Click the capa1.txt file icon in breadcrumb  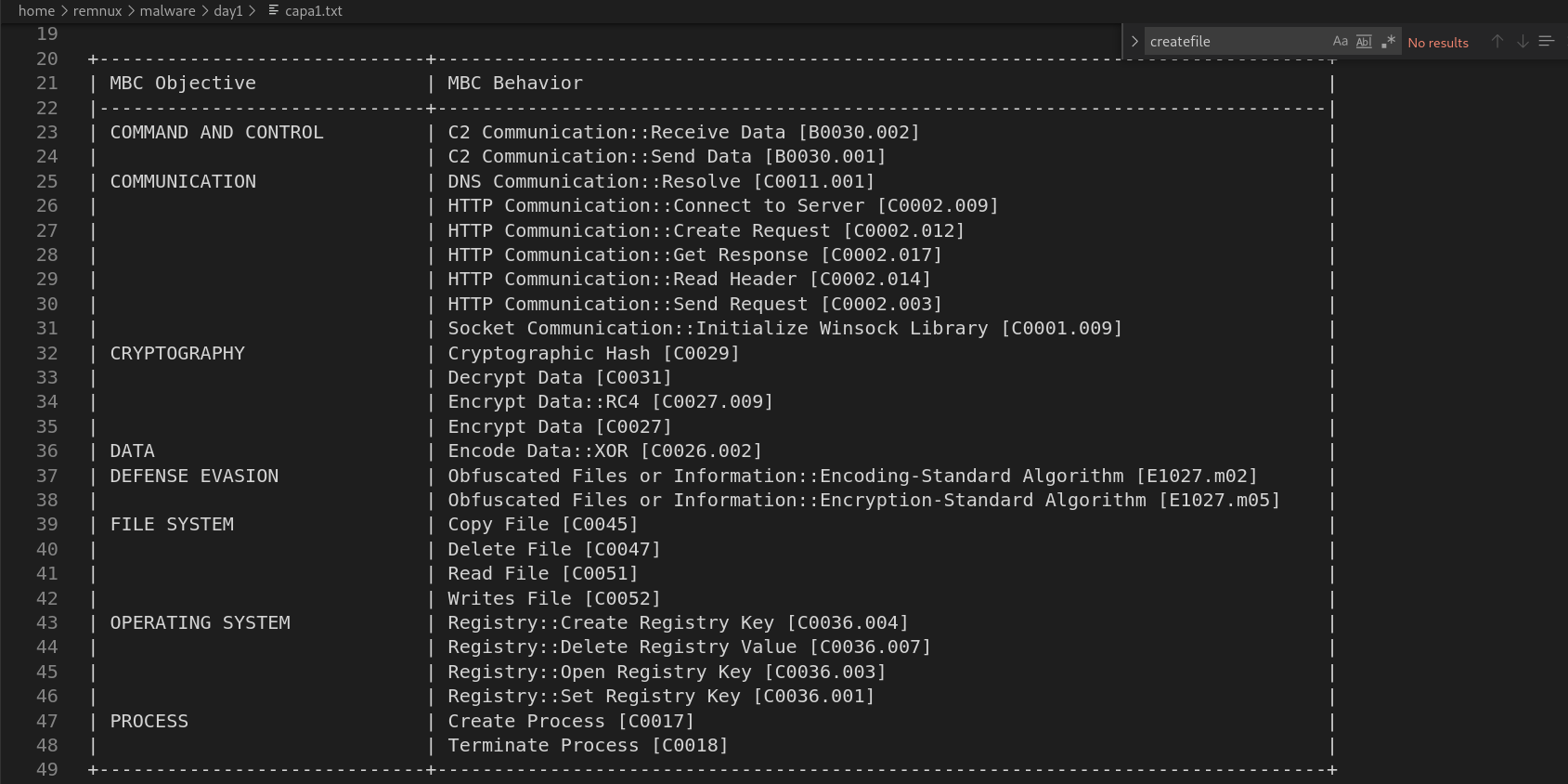274,11
